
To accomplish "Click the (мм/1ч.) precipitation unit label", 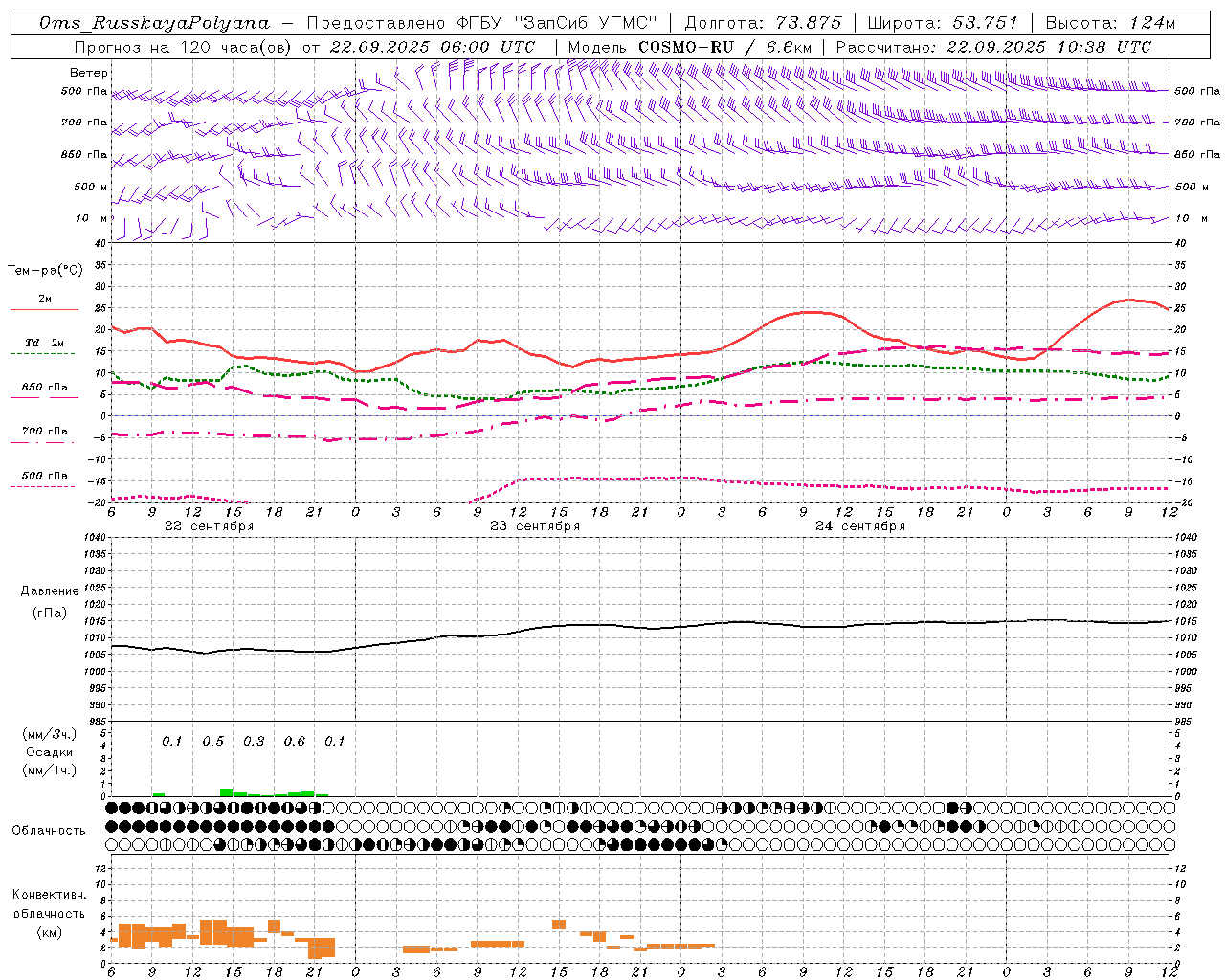I will click(50, 770).
